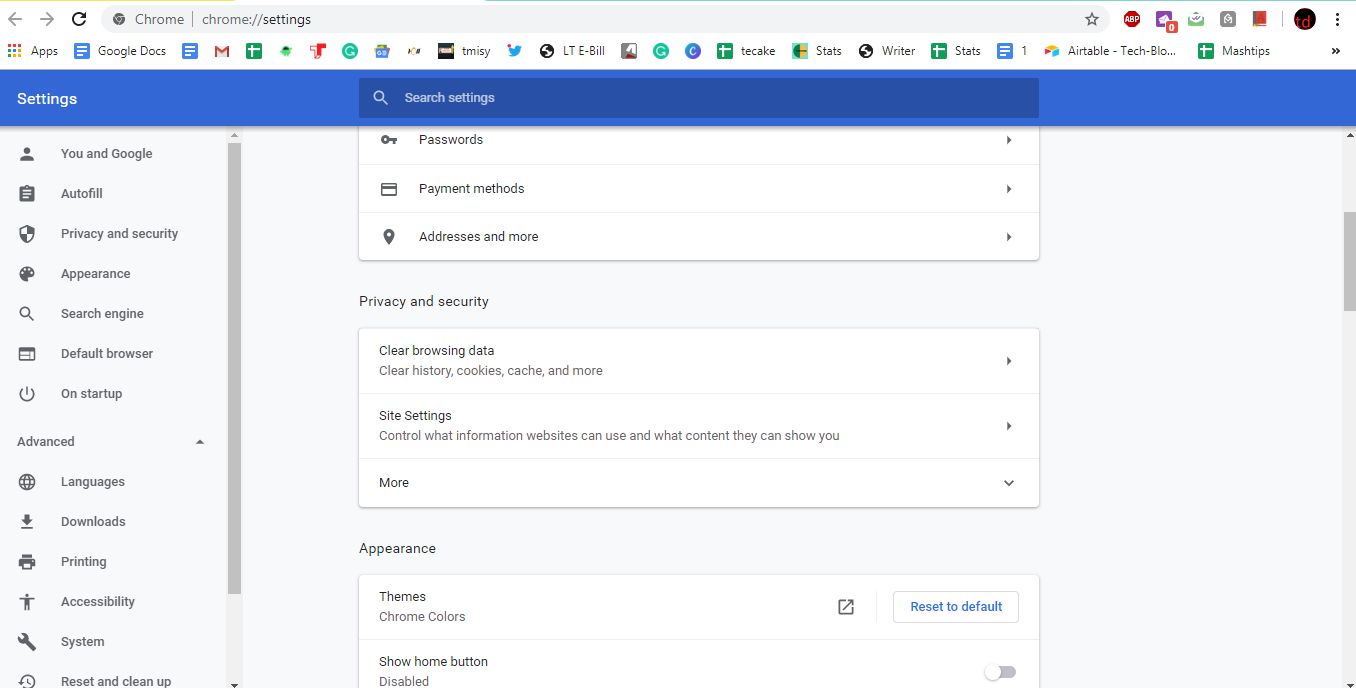This screenshot has height=688, width=1356.
Task: Click the System wrench icon
Action: [x=27, y=642]
